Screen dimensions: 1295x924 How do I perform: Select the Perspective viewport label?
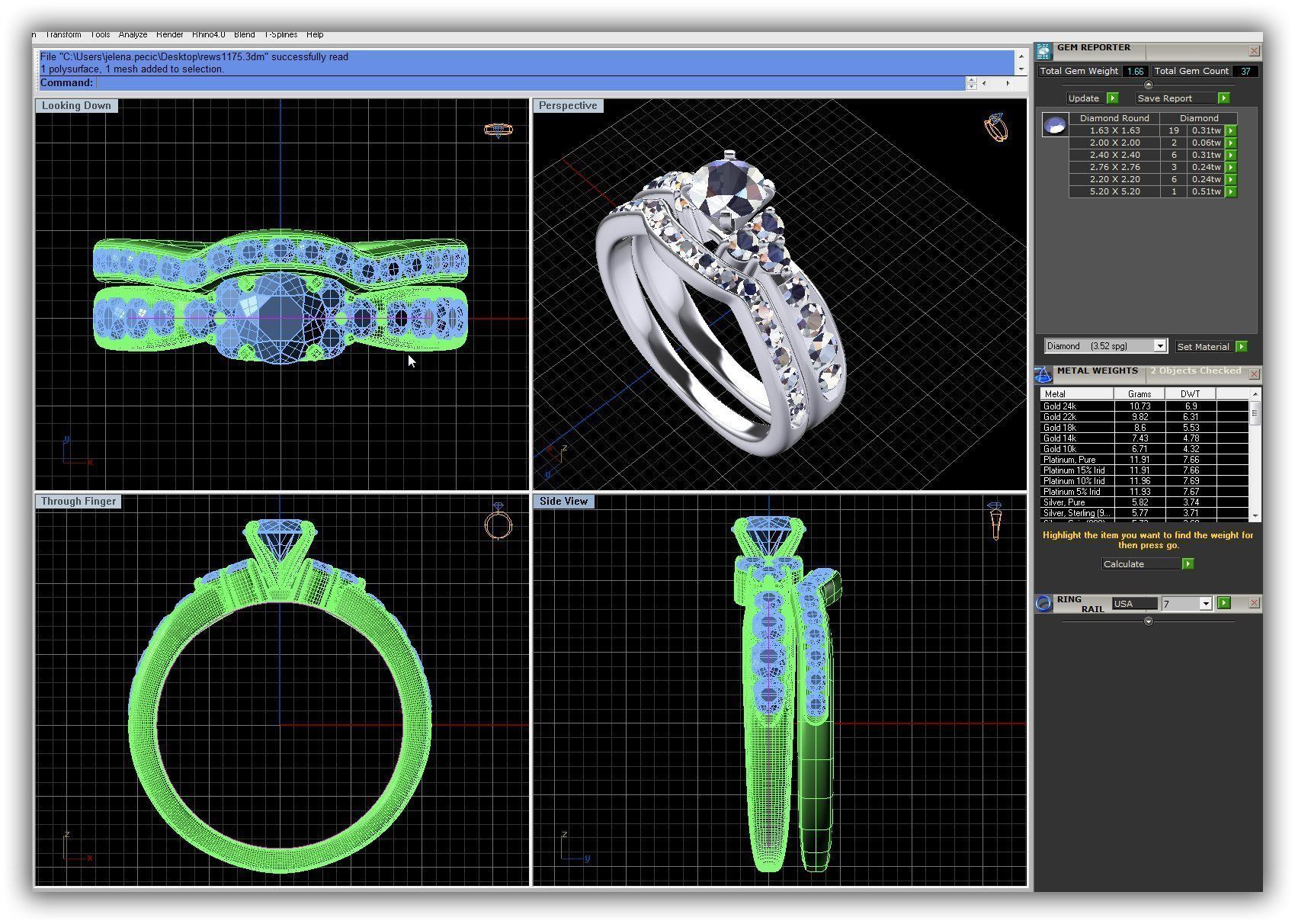(x=568, y=106)
